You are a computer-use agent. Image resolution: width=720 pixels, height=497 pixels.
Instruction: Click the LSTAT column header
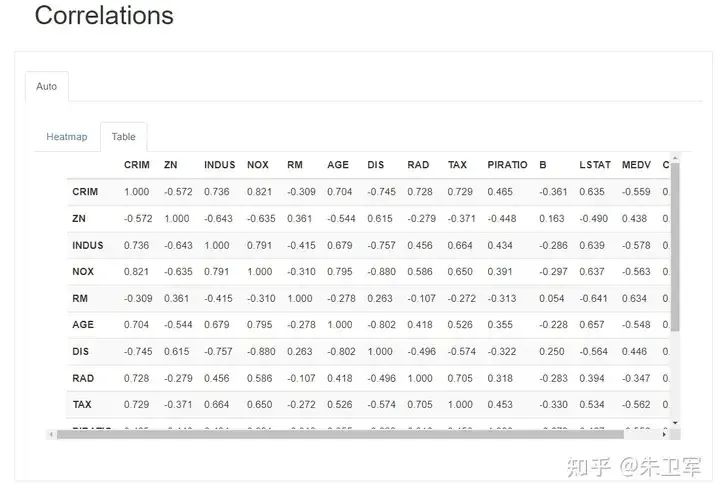(x=595, y=165)
